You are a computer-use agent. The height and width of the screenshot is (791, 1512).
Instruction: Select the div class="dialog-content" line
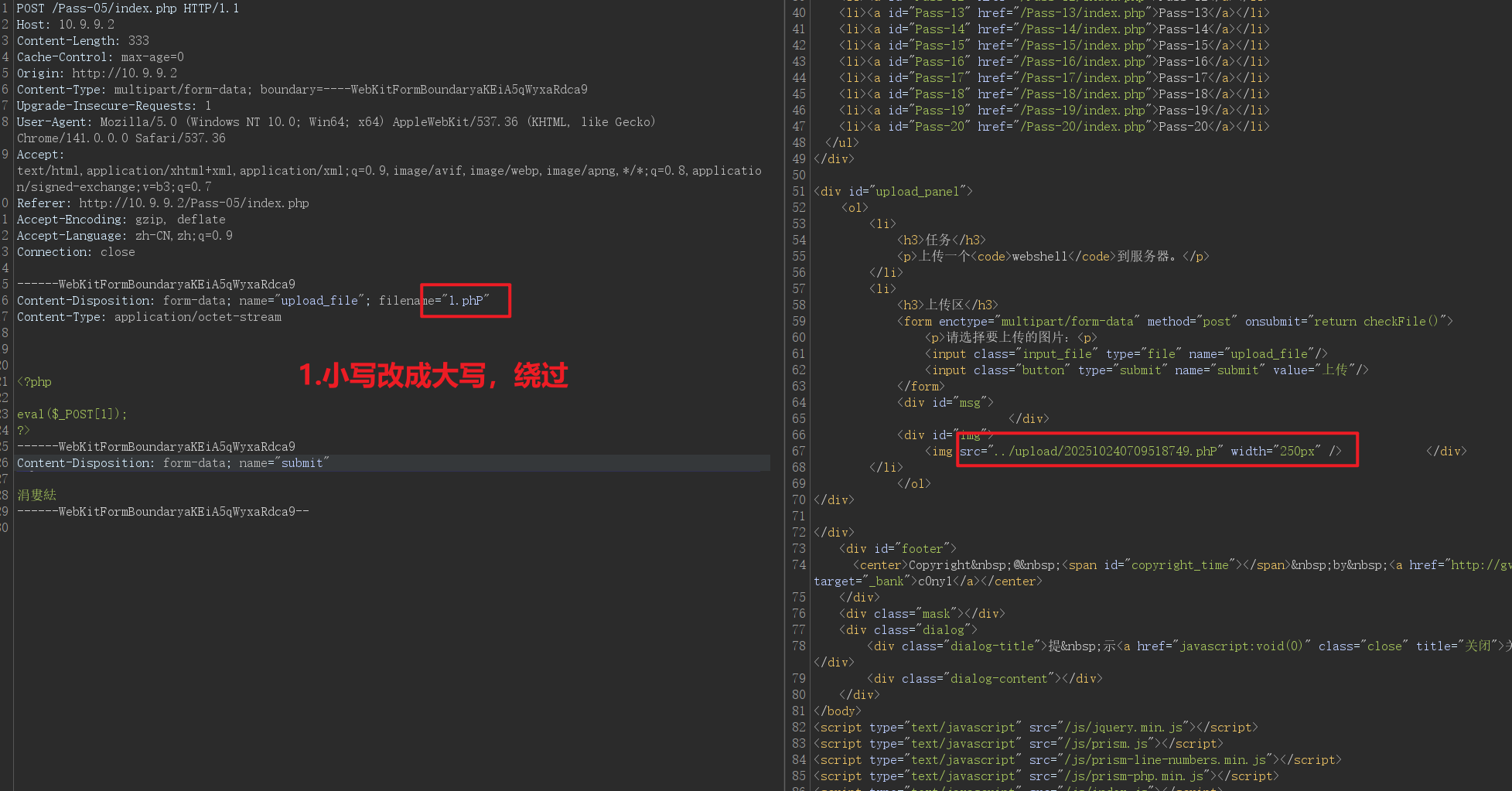click(x=985, y=679)
